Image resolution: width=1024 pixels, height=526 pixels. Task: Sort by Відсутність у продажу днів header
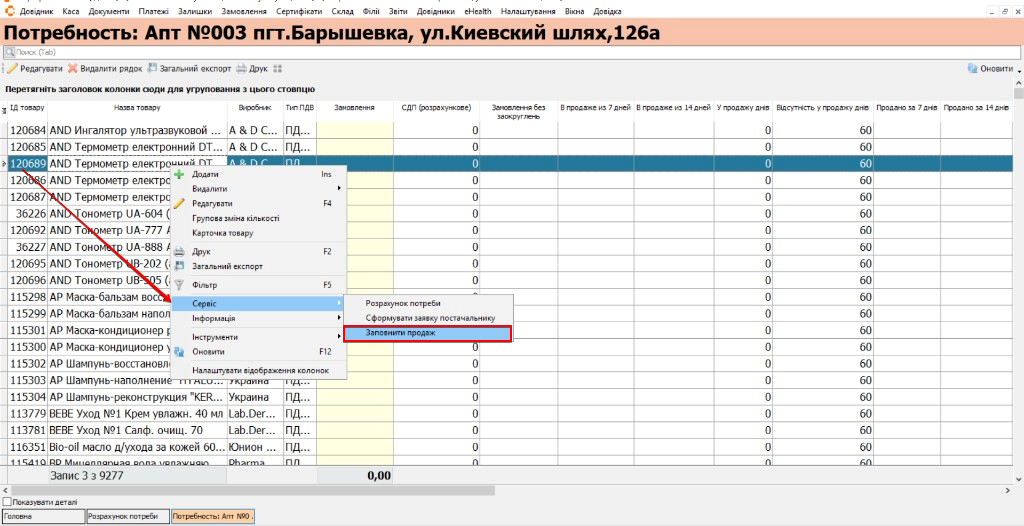pos(822,107)
